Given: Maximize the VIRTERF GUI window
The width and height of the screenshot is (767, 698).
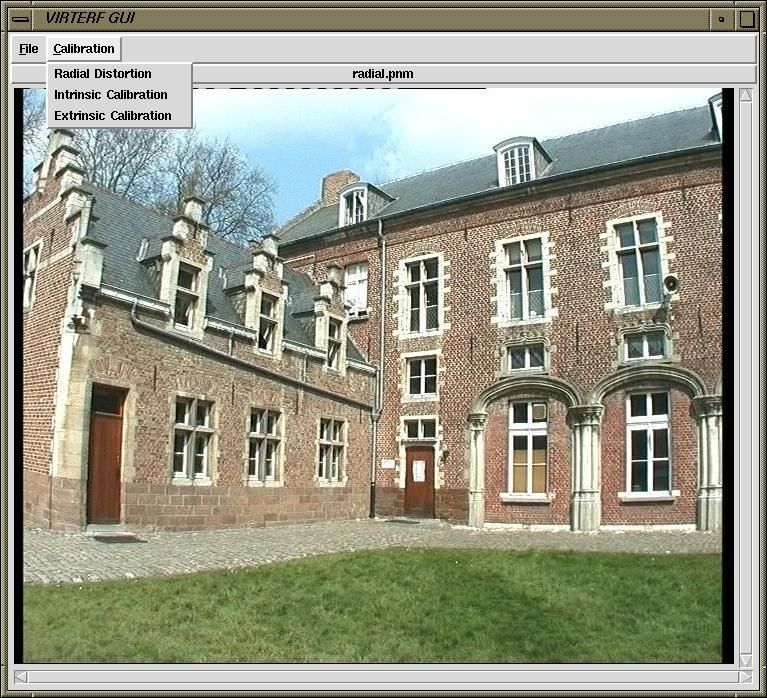Looking at the screenshot, I should pos(746,20).
